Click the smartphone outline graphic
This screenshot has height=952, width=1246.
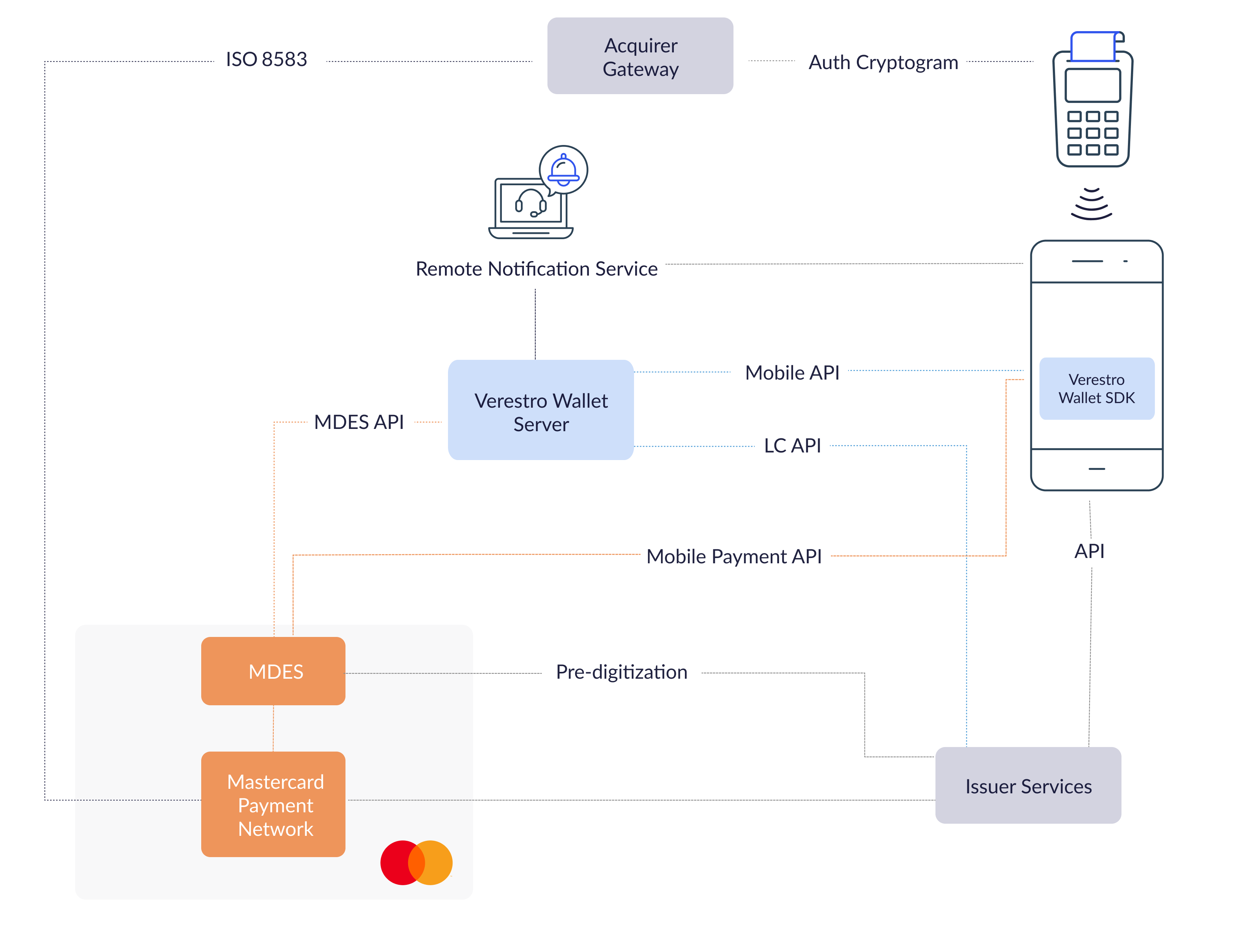click(1096, 366)
